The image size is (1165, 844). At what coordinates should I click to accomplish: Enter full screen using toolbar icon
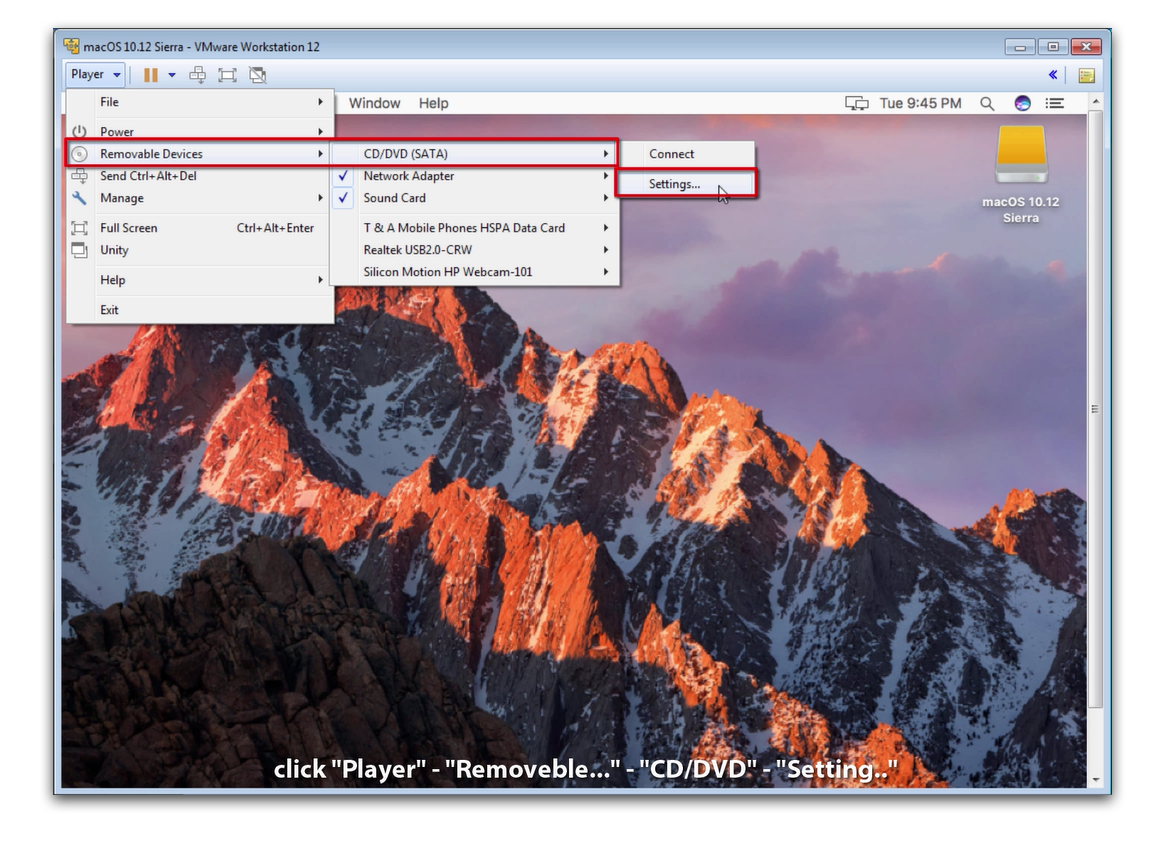coord(227,74)
